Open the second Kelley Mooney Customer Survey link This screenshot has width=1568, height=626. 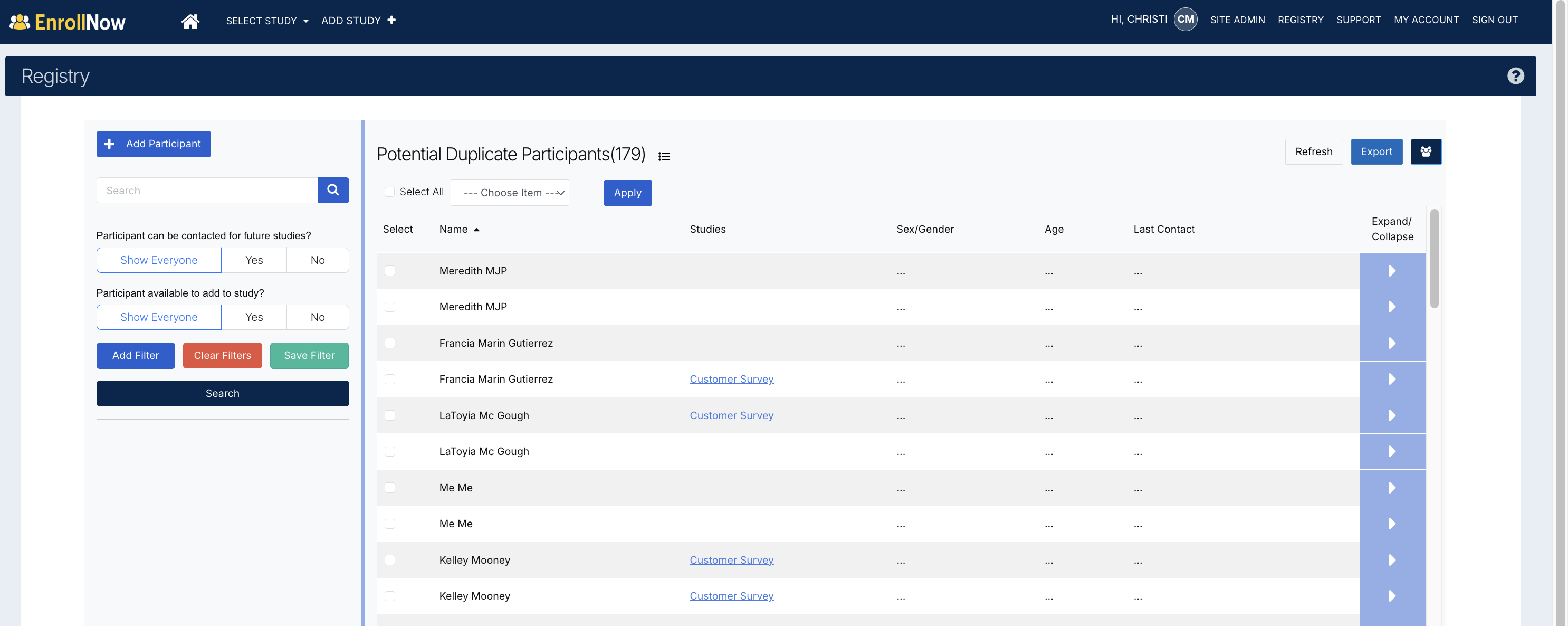pos(732,596)
